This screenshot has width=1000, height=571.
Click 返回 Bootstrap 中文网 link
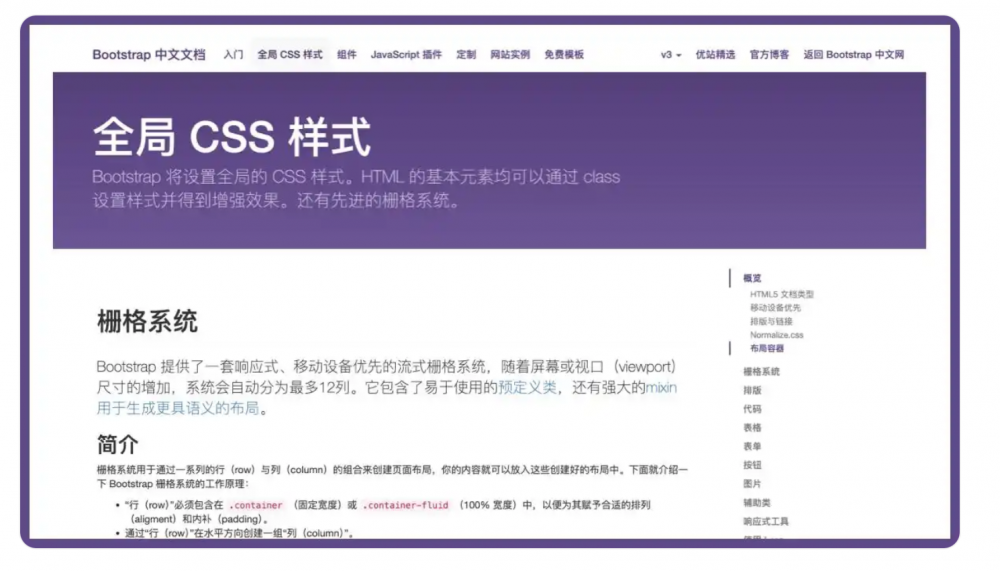(853, 55)
